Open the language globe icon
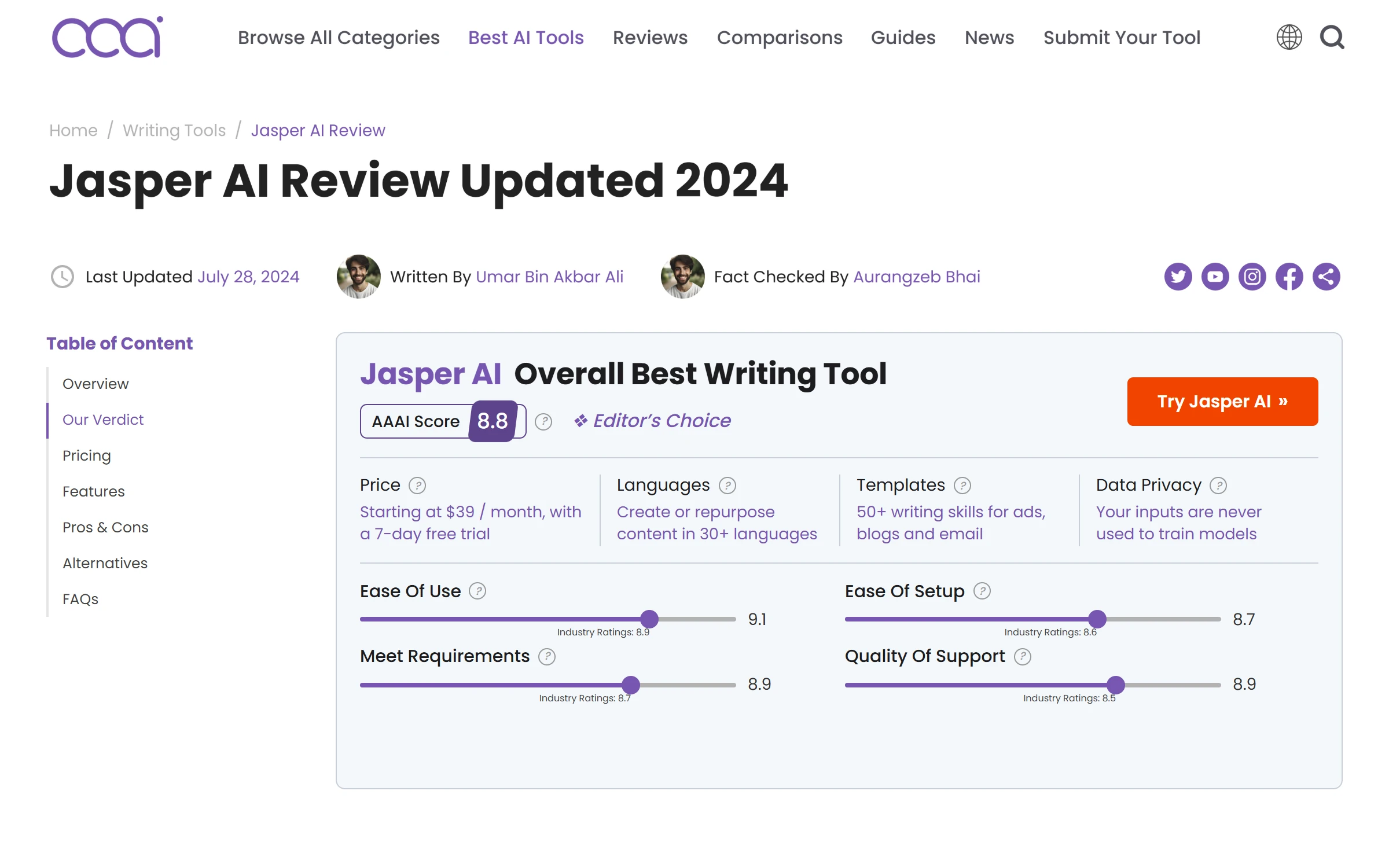The width and height of the screenshot is (1389, 868). tap(1289, 37)
